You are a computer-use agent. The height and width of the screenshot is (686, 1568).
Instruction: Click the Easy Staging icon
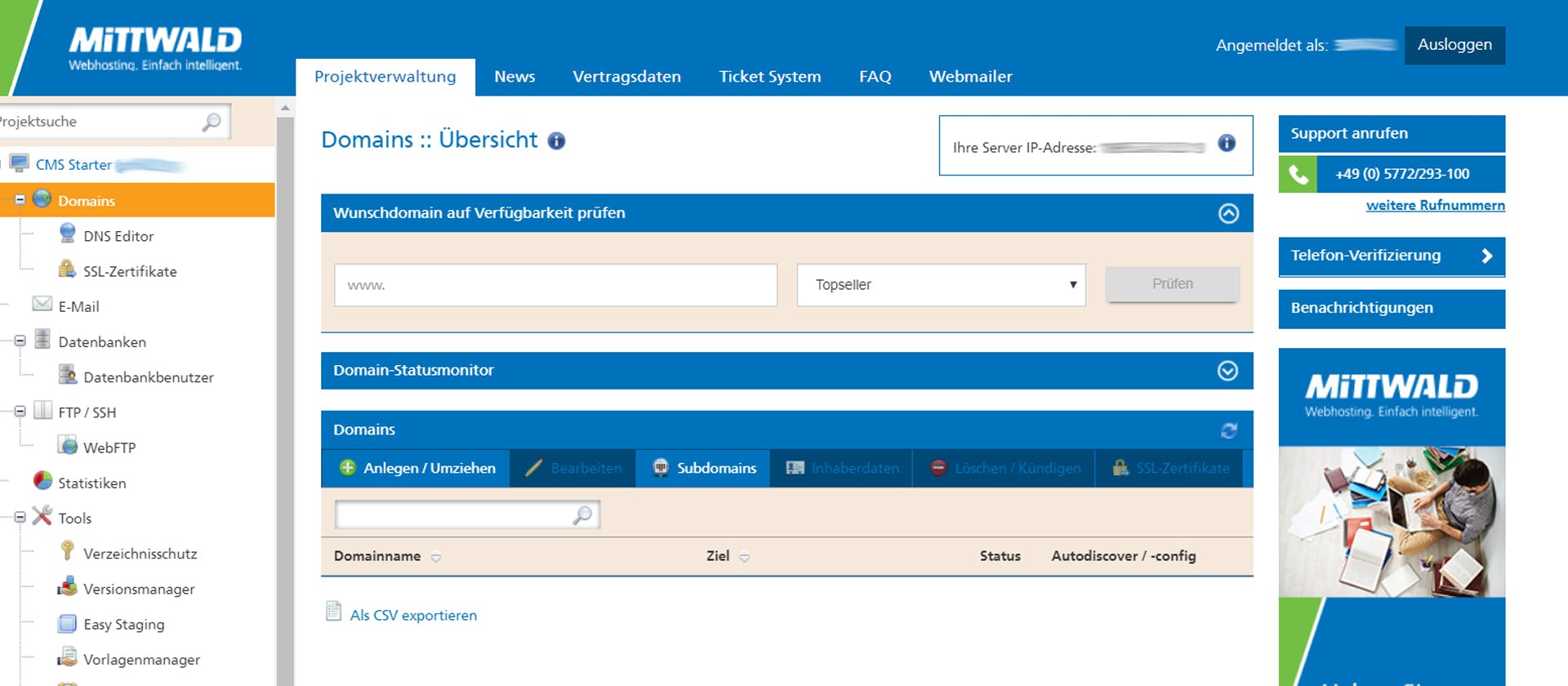pyautogui.click(x=68, y=623)
